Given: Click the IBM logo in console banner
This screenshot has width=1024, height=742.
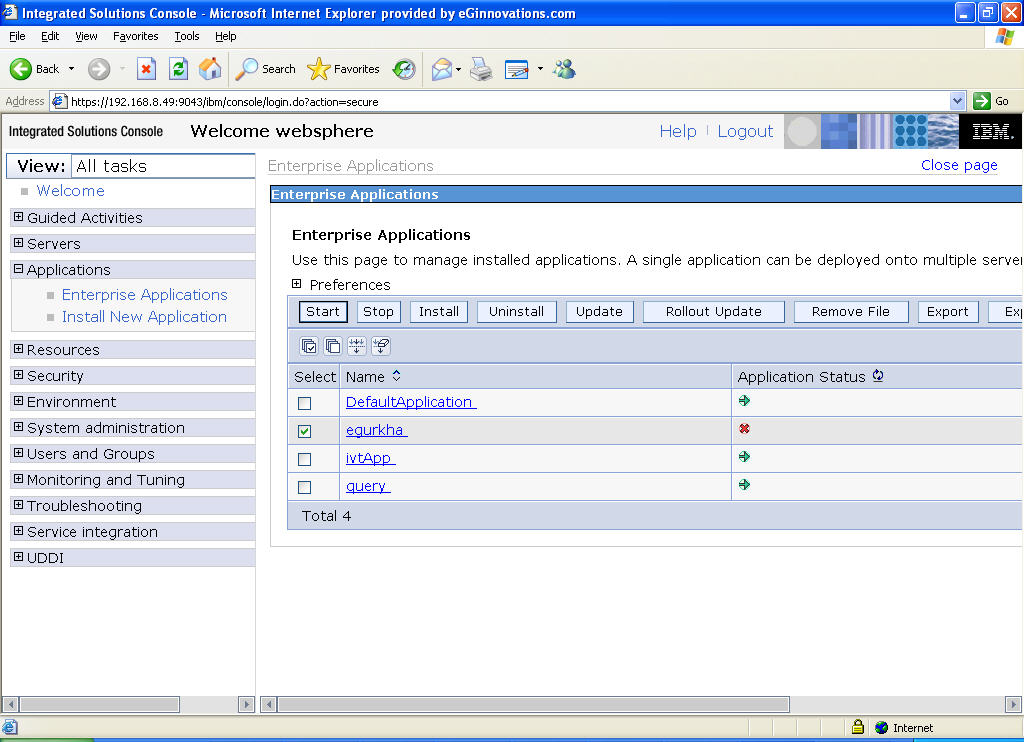Looking at the screenshot, I should tap(991, 131).
